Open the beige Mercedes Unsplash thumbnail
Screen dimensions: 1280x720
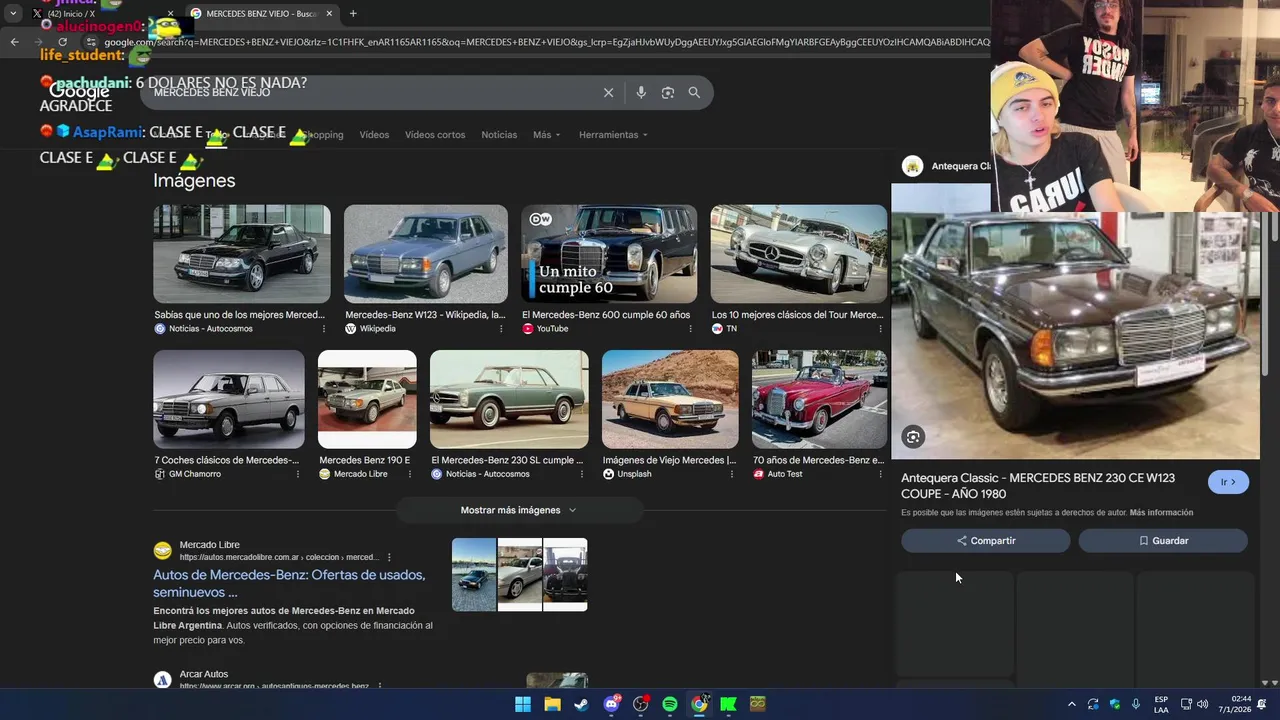tap(670, 399)
